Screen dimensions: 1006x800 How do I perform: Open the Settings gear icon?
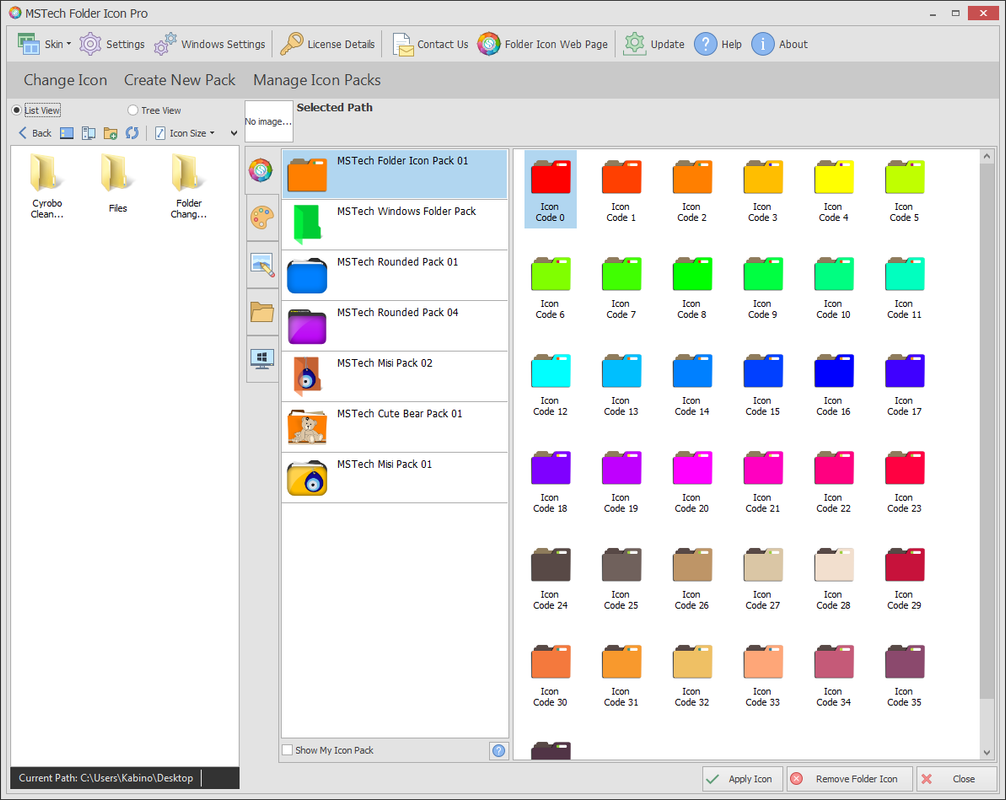(x=90, y=44)
